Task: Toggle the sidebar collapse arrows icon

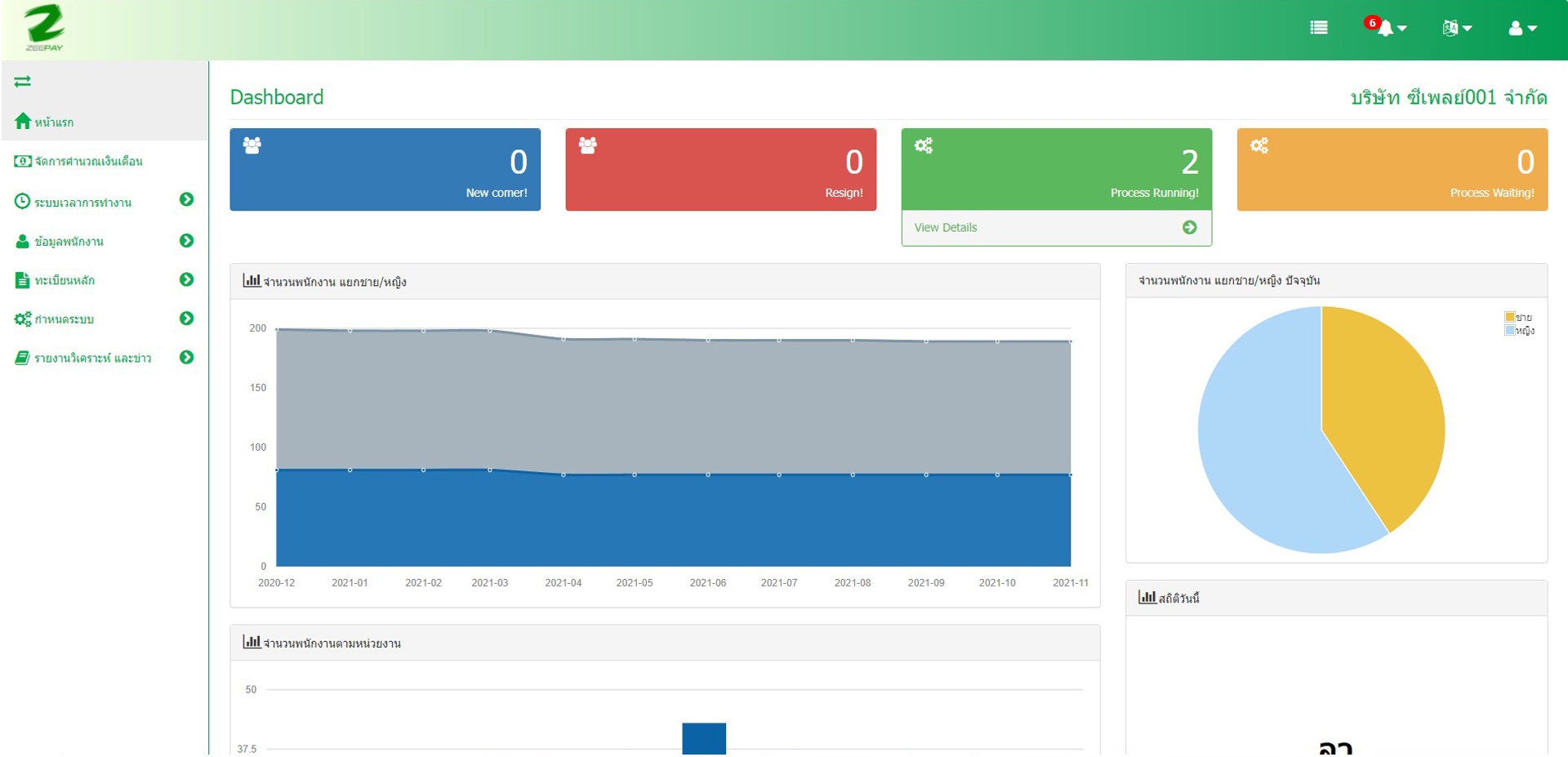Action: (22, 81)
